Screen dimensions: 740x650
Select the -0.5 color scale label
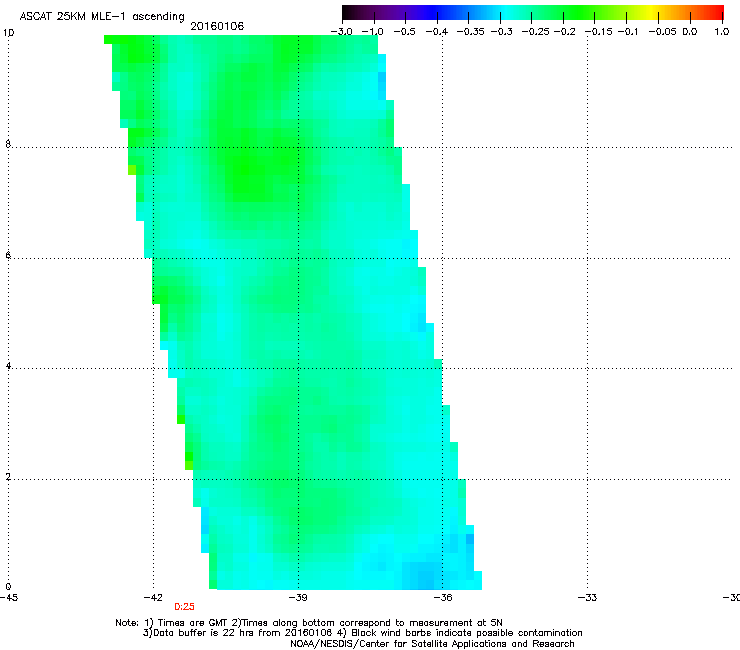coord(404,32)
